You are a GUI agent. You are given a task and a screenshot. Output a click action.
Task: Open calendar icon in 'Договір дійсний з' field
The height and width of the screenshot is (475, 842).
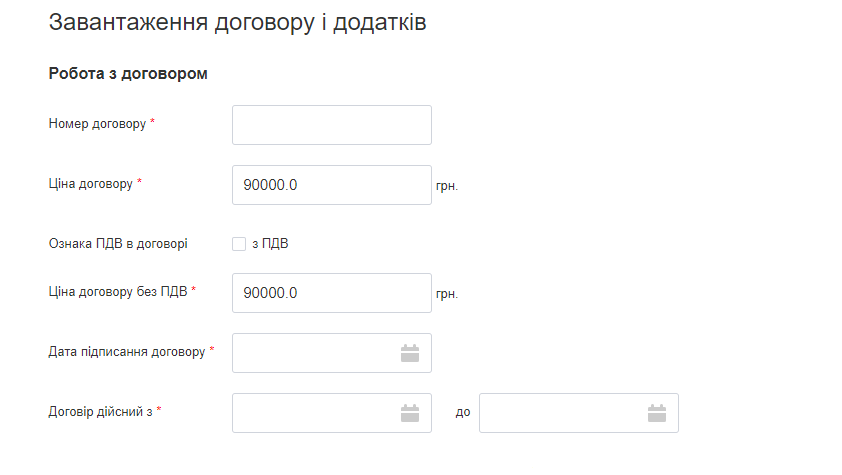click(409, 413)
